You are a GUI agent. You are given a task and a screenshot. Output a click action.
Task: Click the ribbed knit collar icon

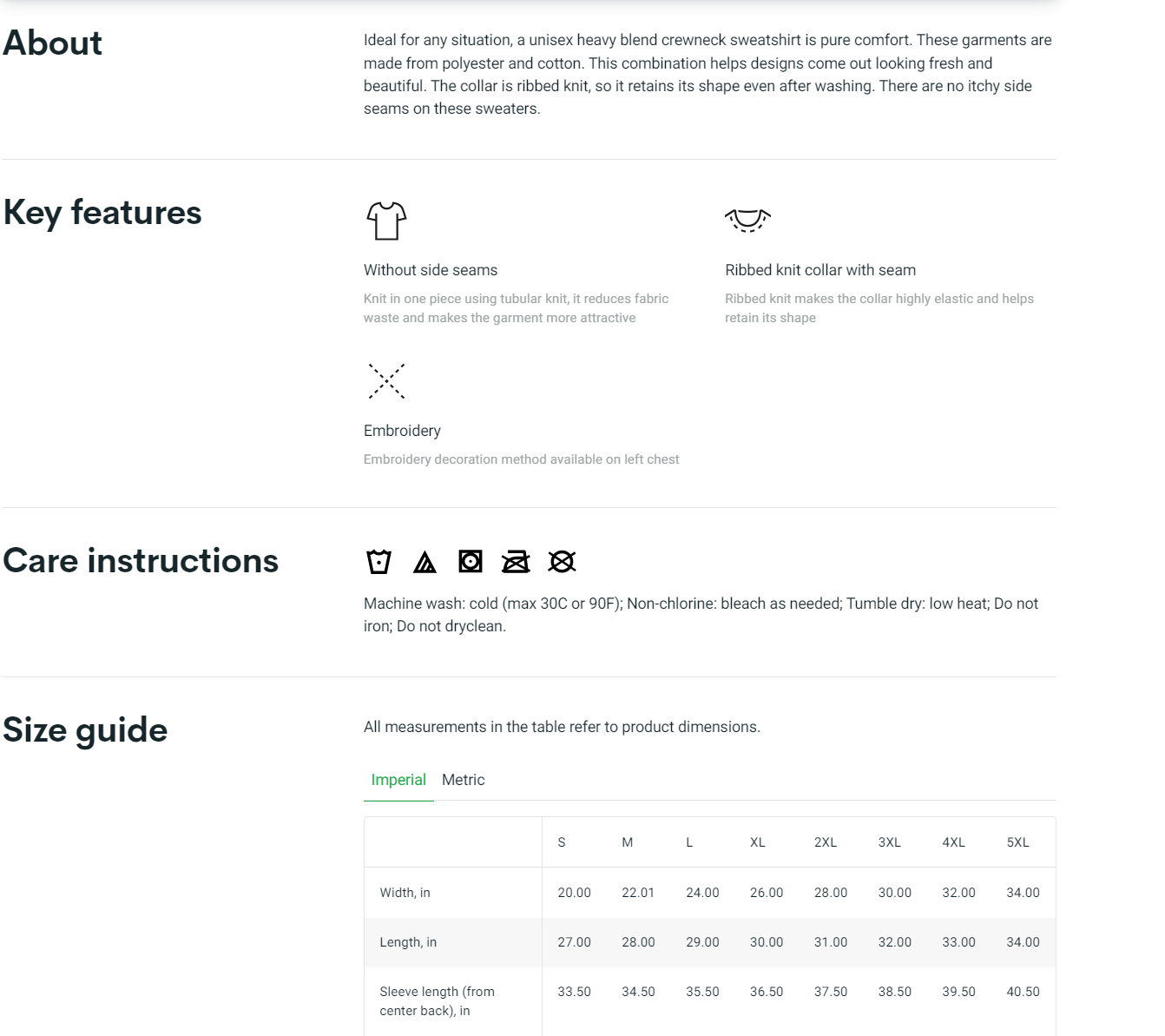click(x=747, y=220)
